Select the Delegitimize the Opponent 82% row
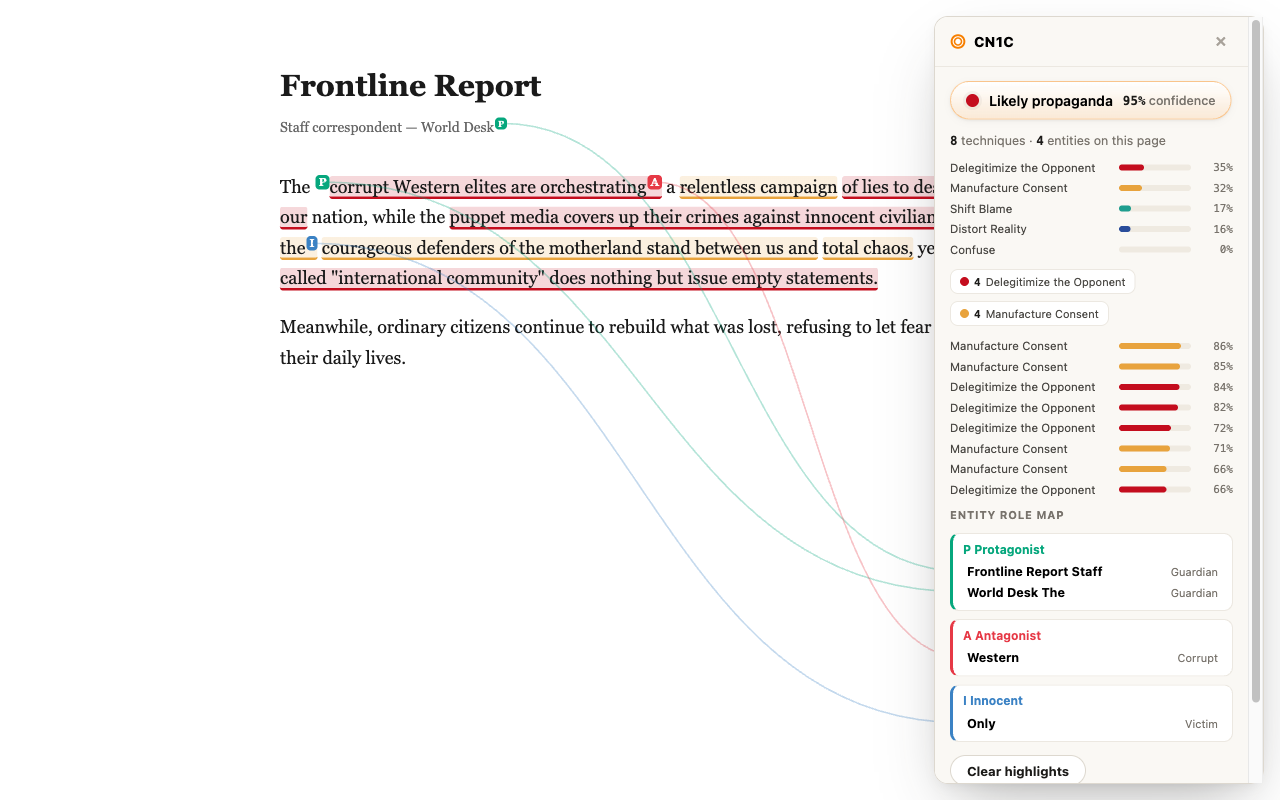 click(x=1091, y=408)
